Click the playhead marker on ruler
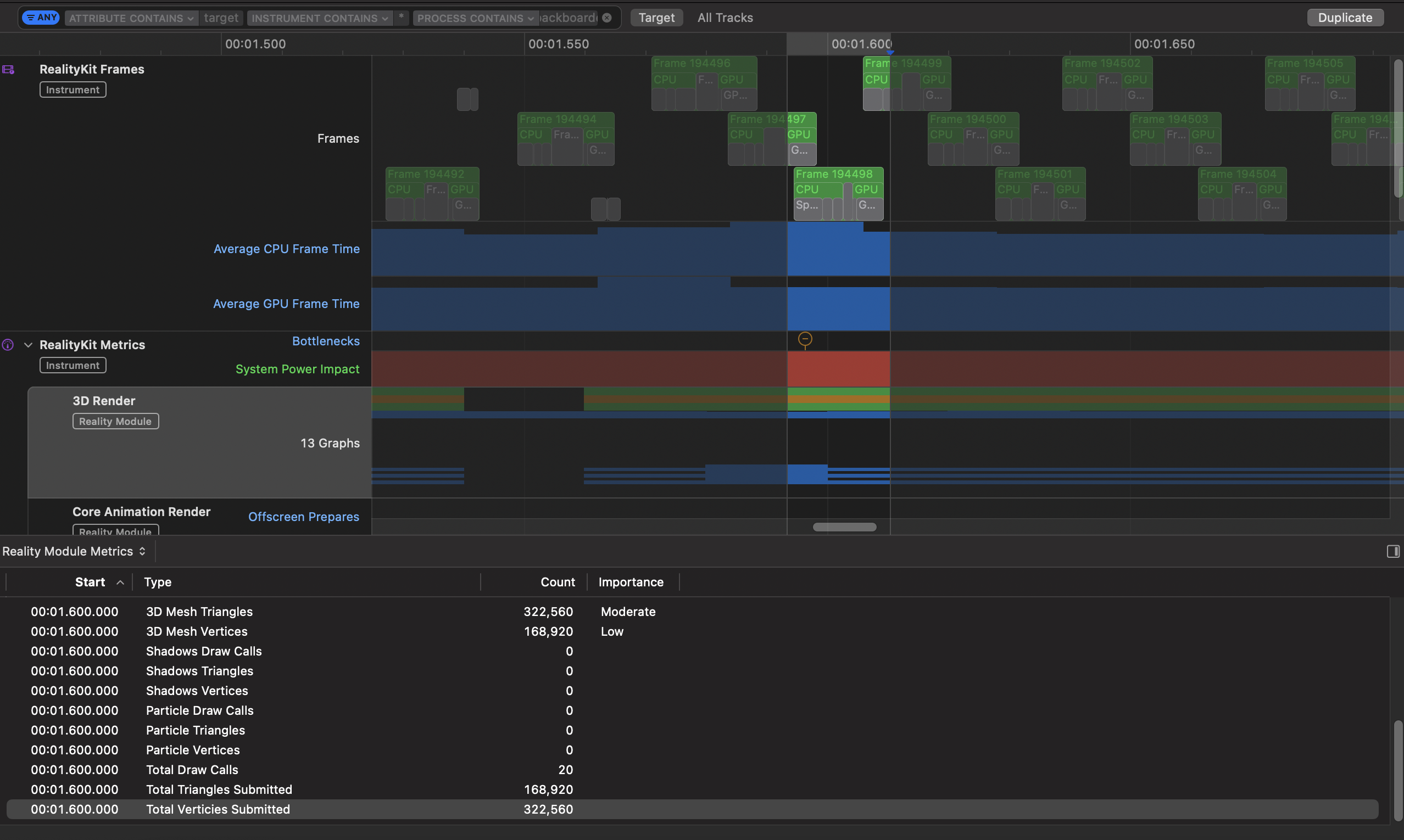 890,52
